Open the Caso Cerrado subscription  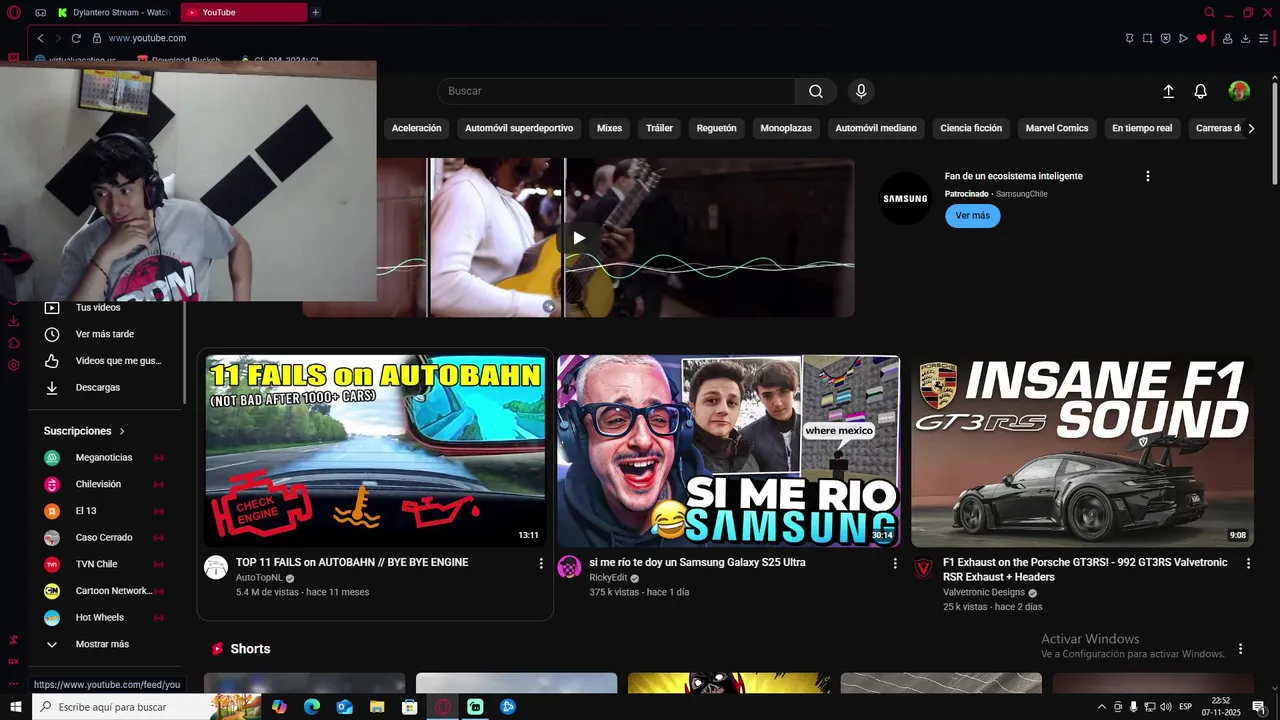coord(105,538)
